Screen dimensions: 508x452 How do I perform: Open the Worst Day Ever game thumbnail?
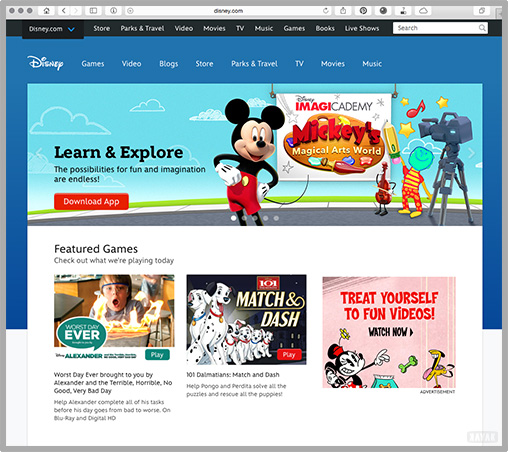coord(114,311)
